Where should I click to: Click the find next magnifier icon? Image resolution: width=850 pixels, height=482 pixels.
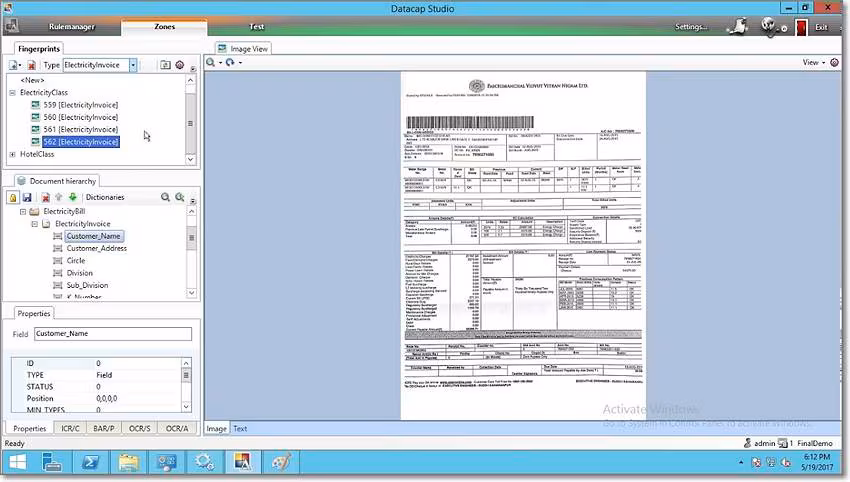click(x=180, y=197)
